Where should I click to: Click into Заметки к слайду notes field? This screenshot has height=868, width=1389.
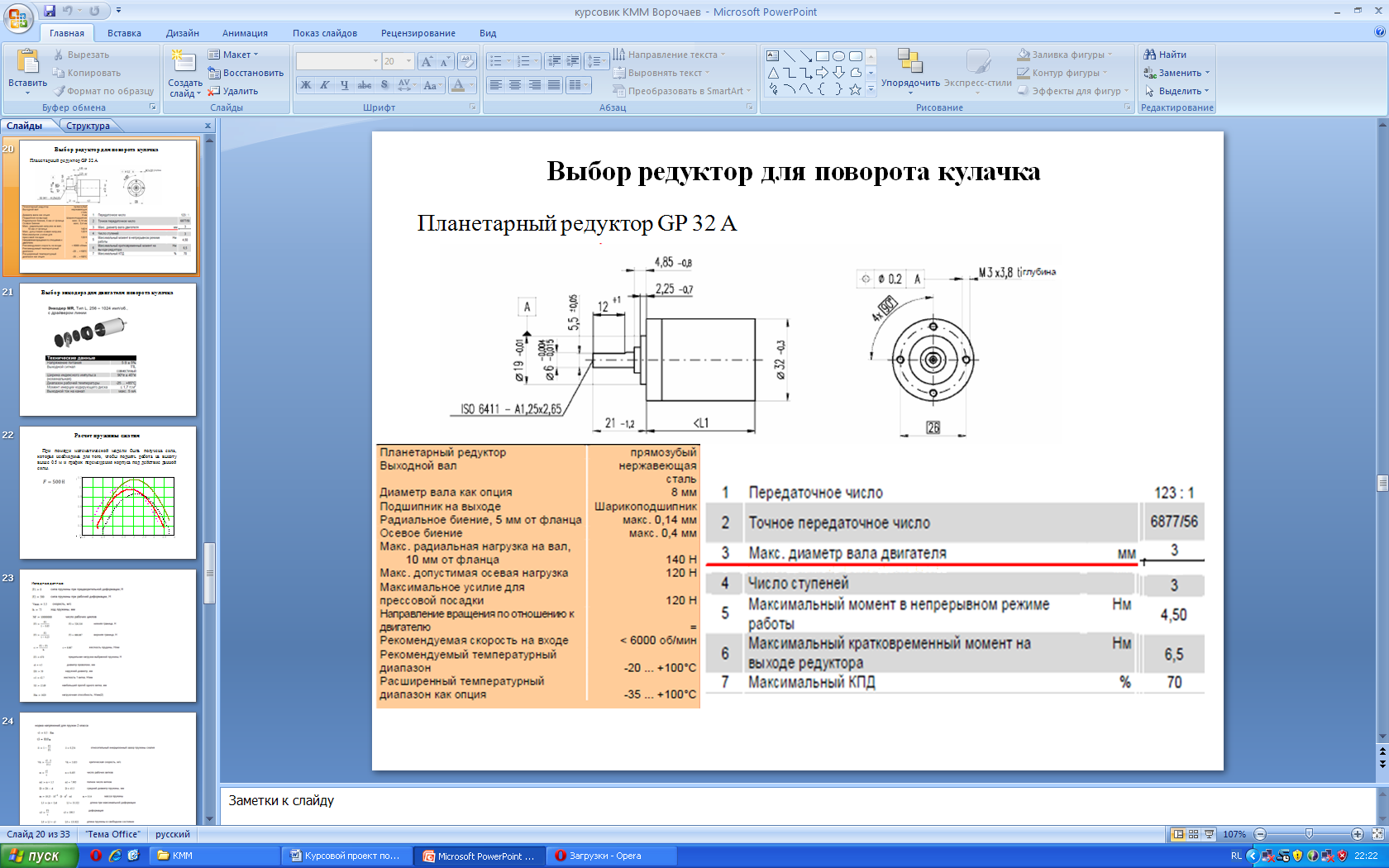click(798, 804)
